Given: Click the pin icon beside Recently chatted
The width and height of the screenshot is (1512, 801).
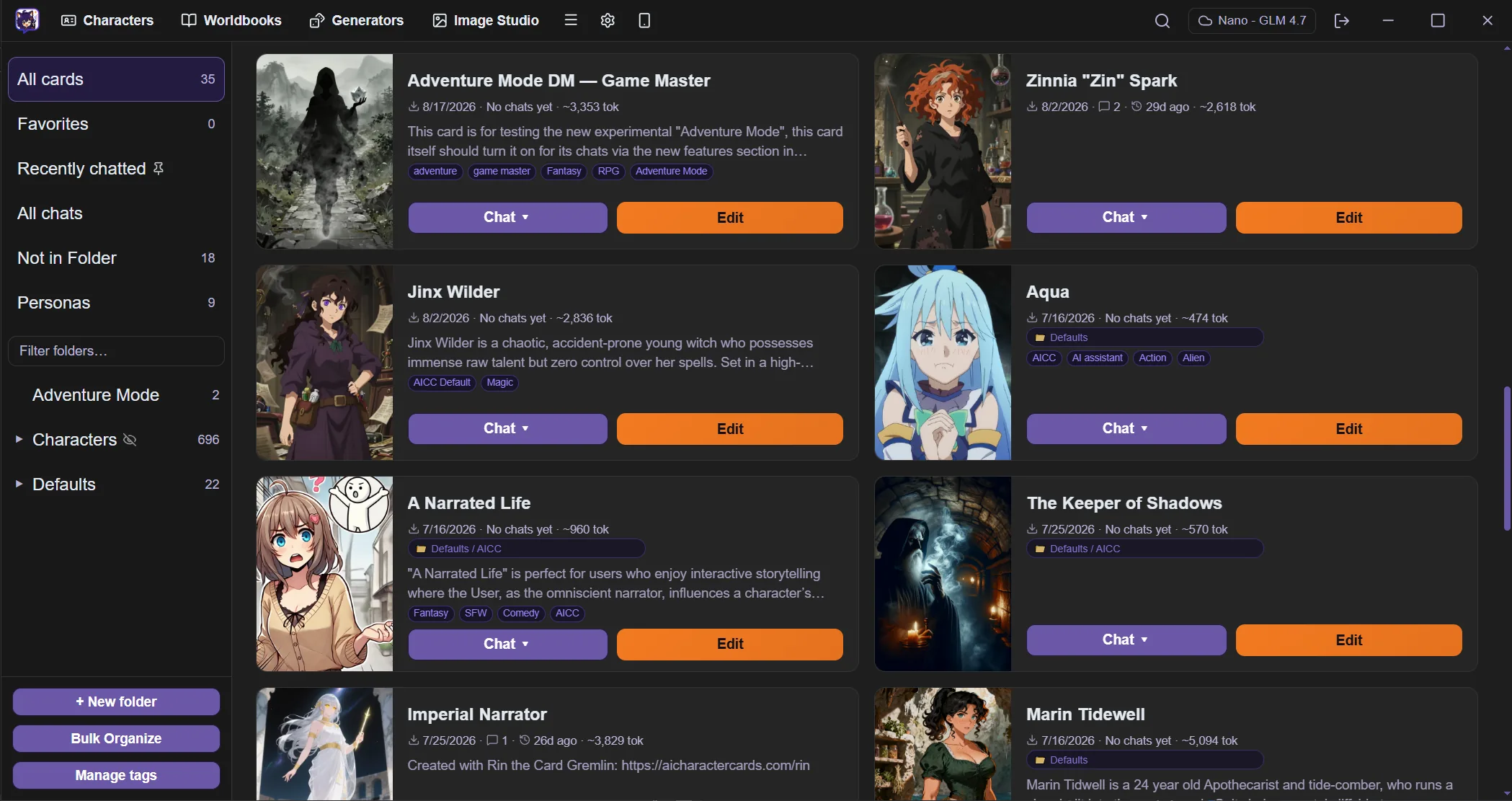Looking at the screenshot, I should (x=159, y=168).
